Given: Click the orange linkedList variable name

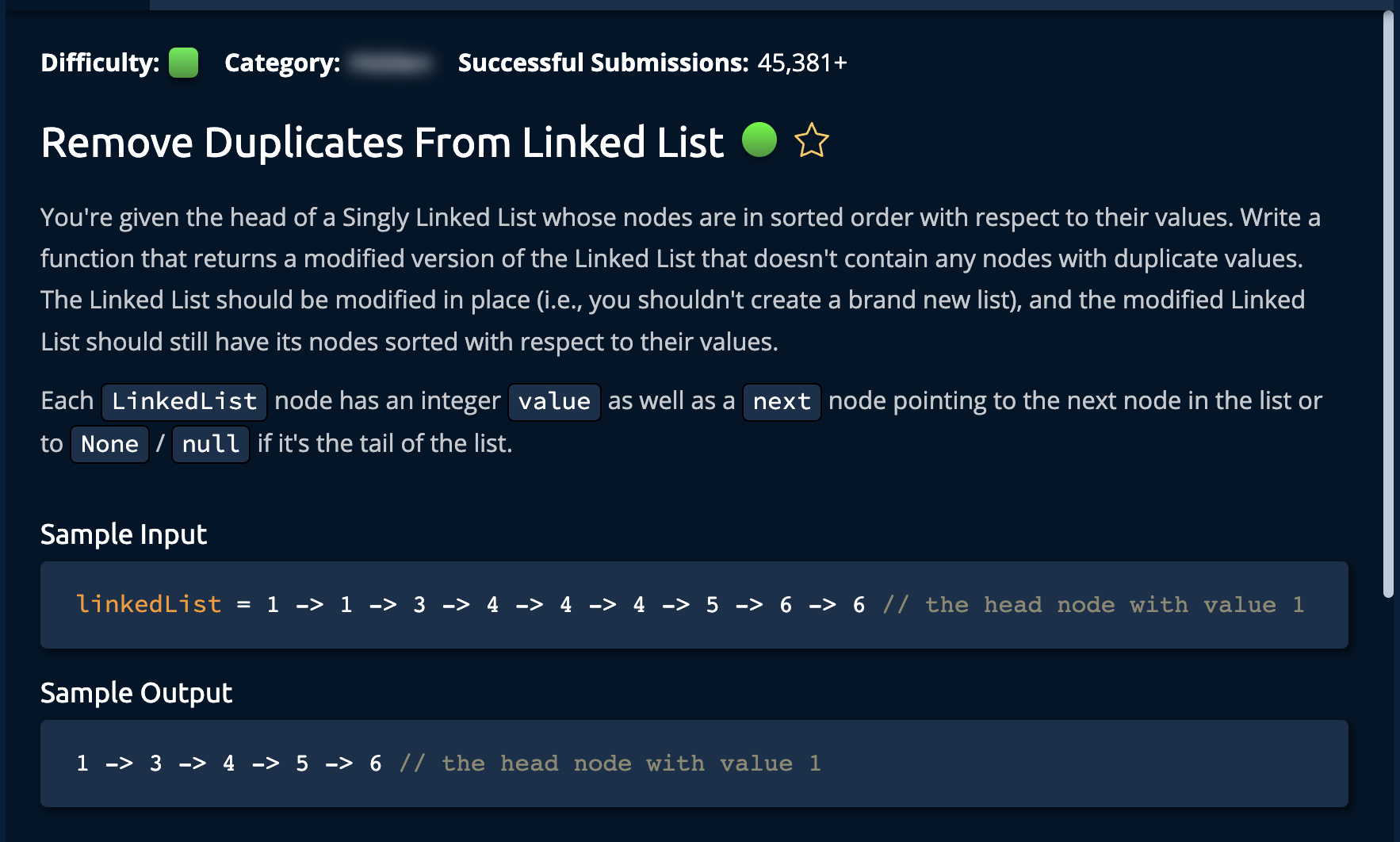Looking at the screenshot, I should (148, 605).
